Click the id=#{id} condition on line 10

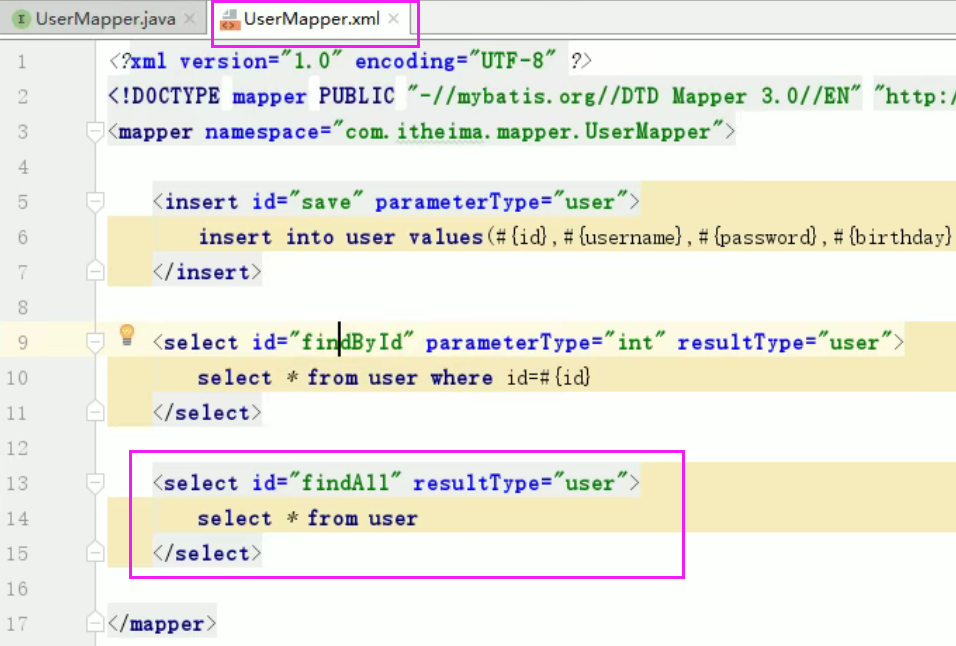pos(549,378)
